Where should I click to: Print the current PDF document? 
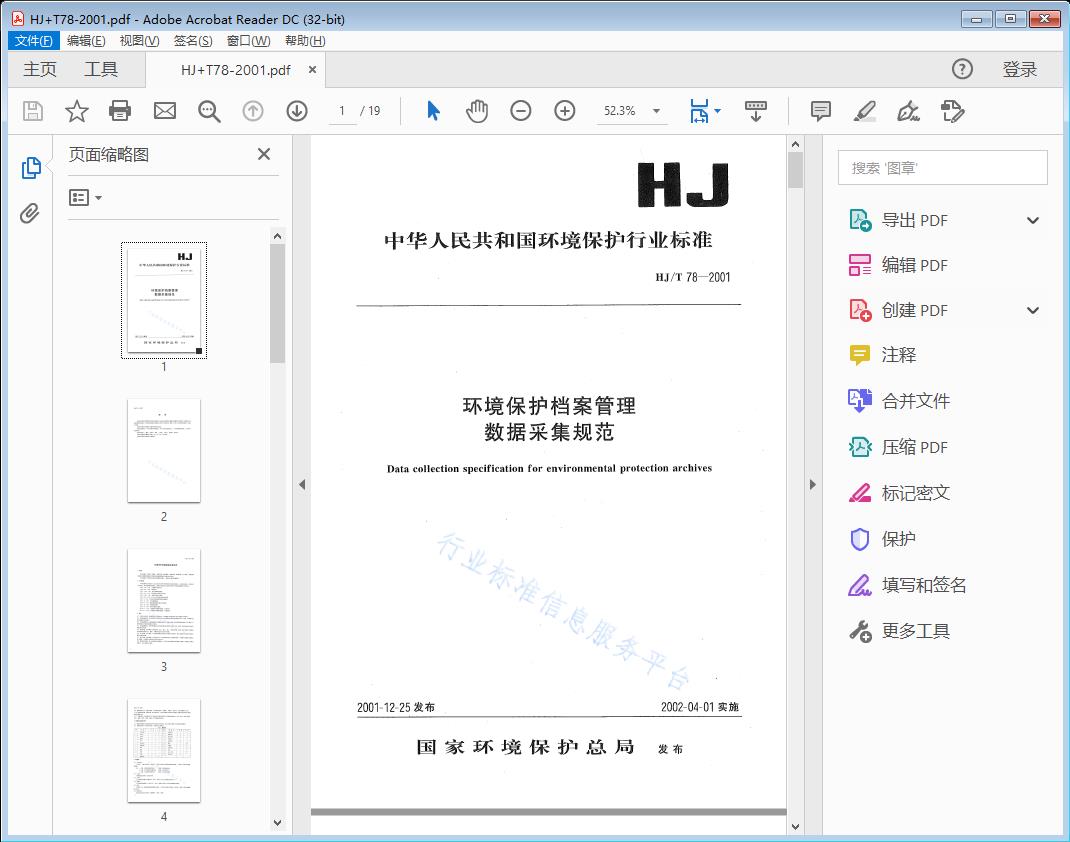(120, 111)
